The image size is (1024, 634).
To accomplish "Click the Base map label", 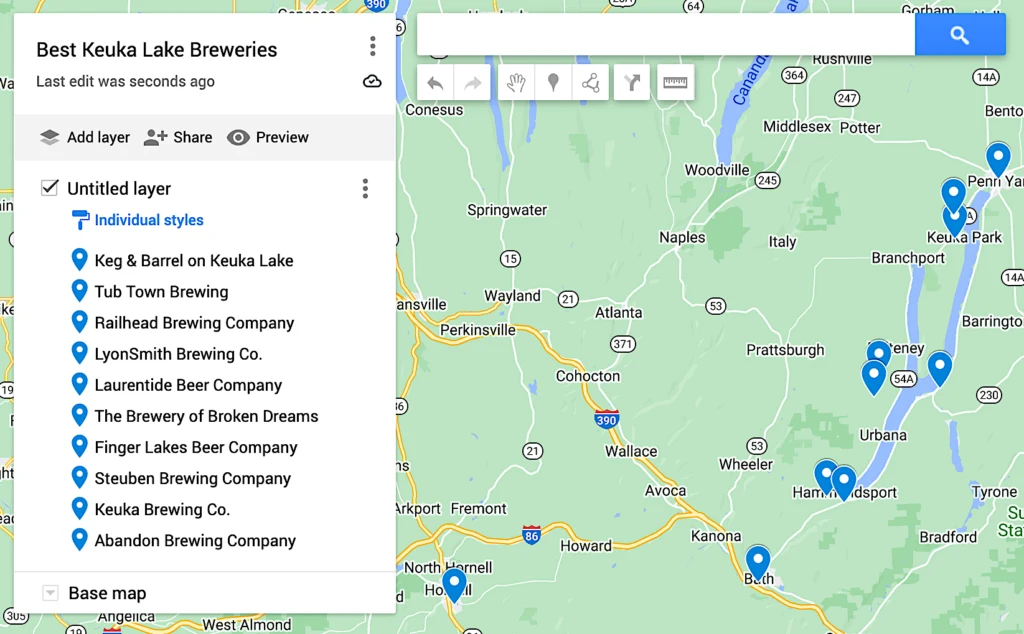I will 107,593.
